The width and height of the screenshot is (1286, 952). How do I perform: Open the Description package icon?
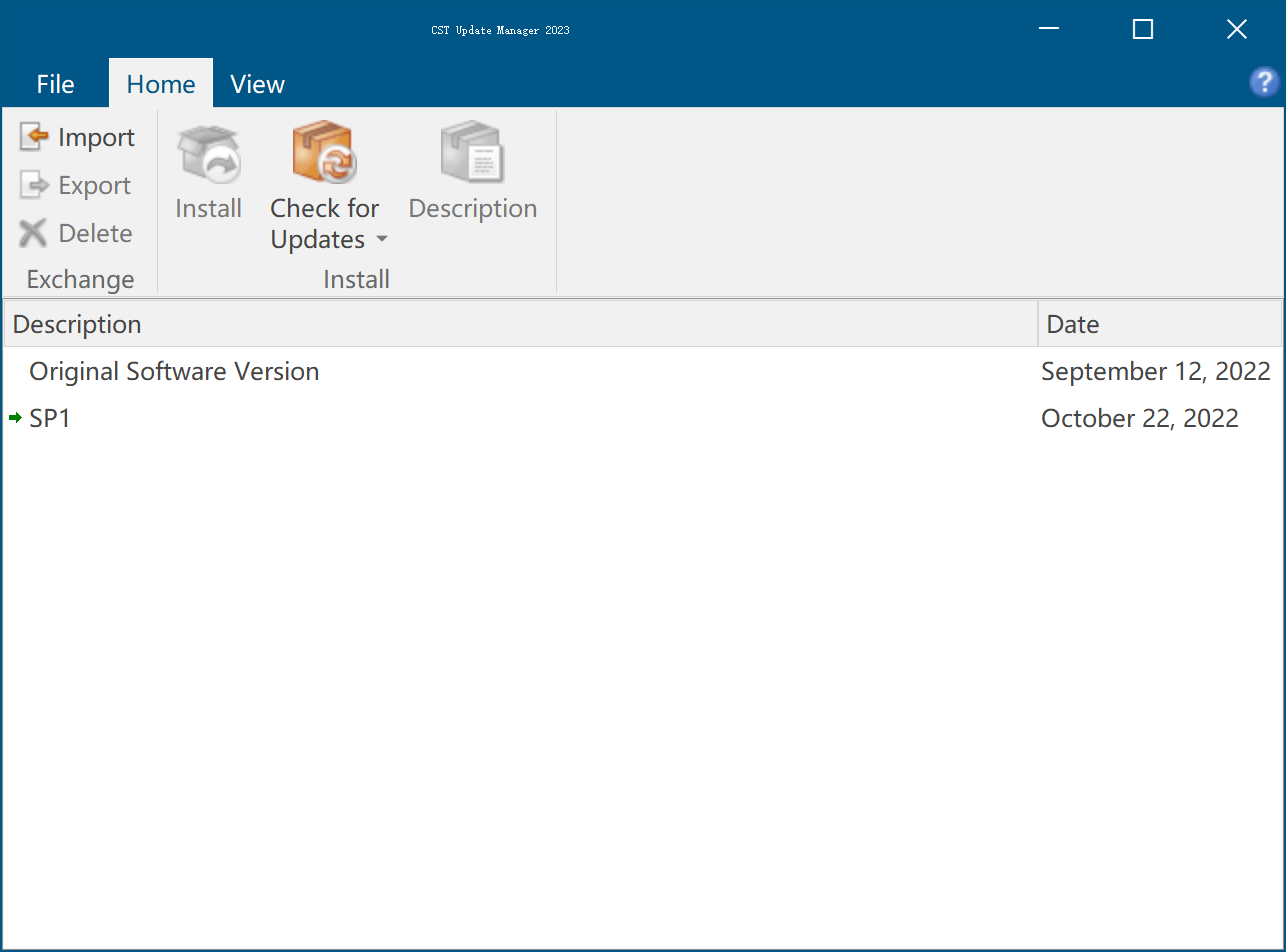click(x=472, y=153)
